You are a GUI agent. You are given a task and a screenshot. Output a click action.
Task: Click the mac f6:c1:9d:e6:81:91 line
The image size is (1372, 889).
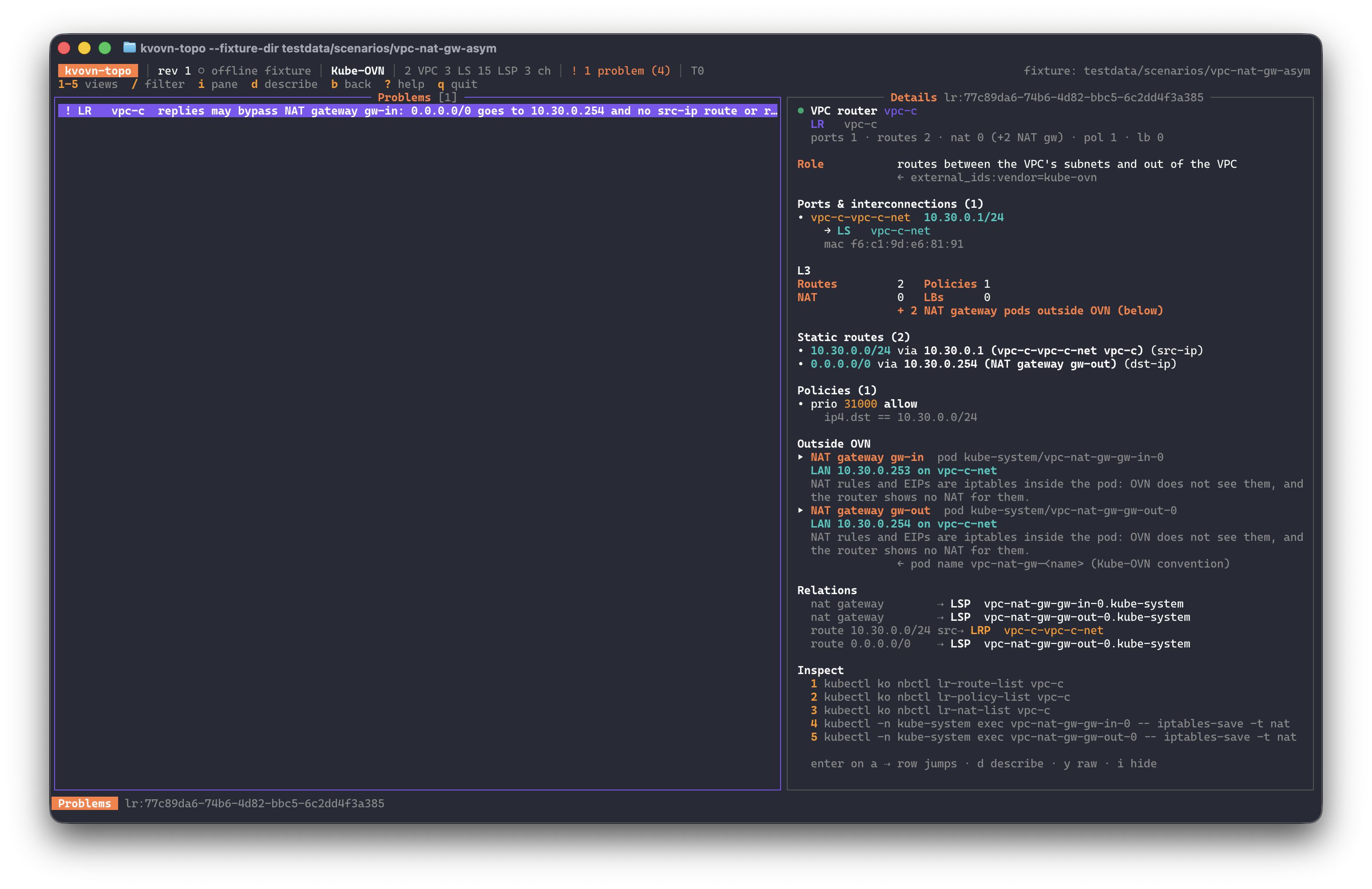(x=893, y=244)
